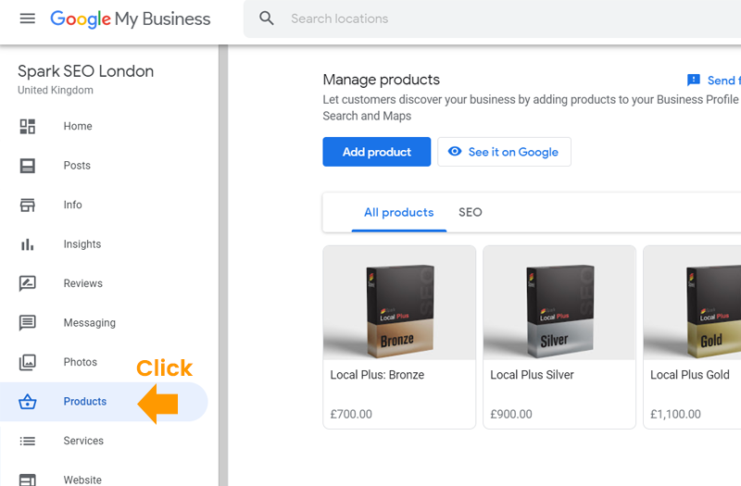Viewport: 741px width, 486px height.
Task: Open Posts in the sidebar
Action: point(77,165)
